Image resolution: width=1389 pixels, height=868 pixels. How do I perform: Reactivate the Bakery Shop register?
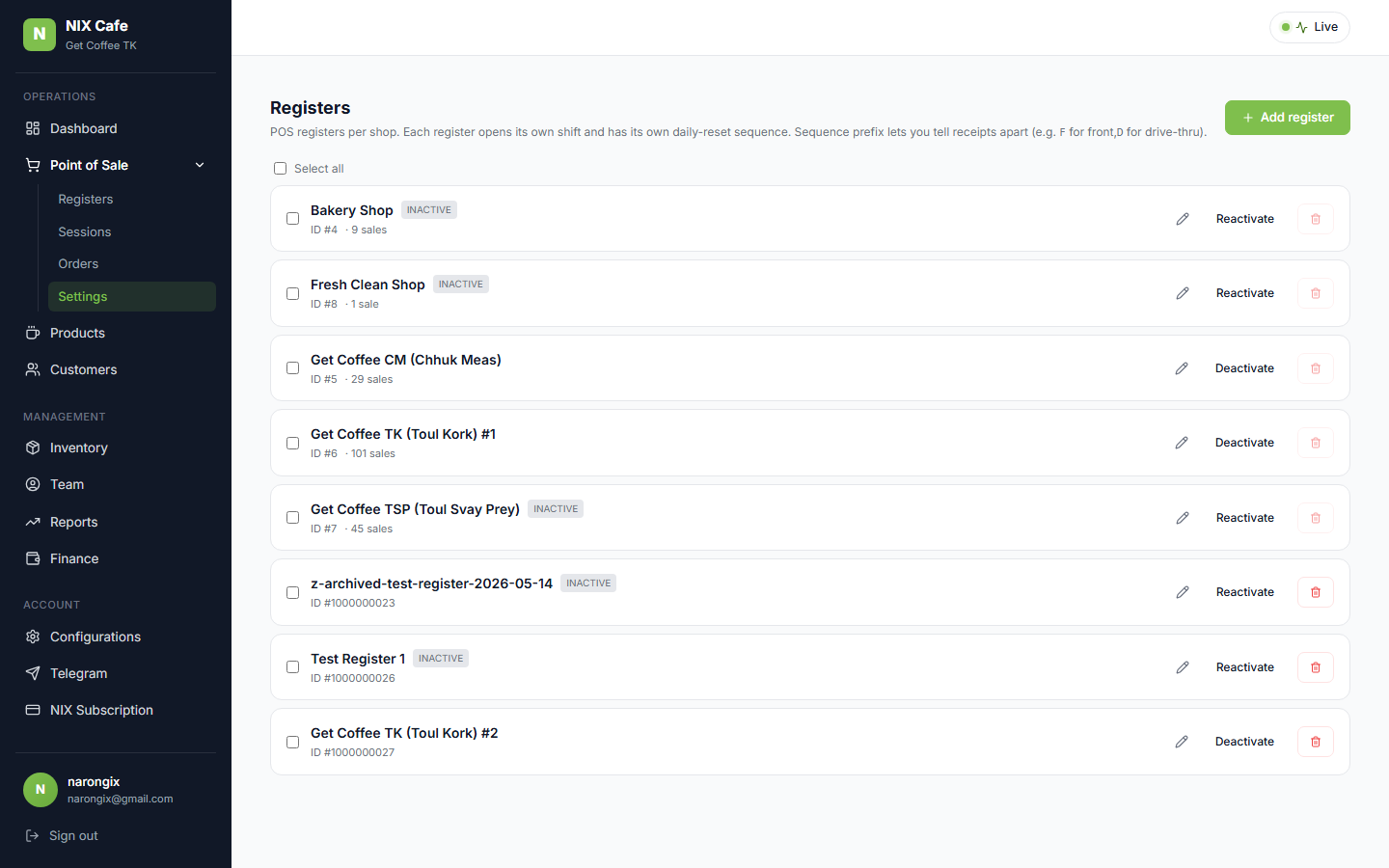(1245, 219)
